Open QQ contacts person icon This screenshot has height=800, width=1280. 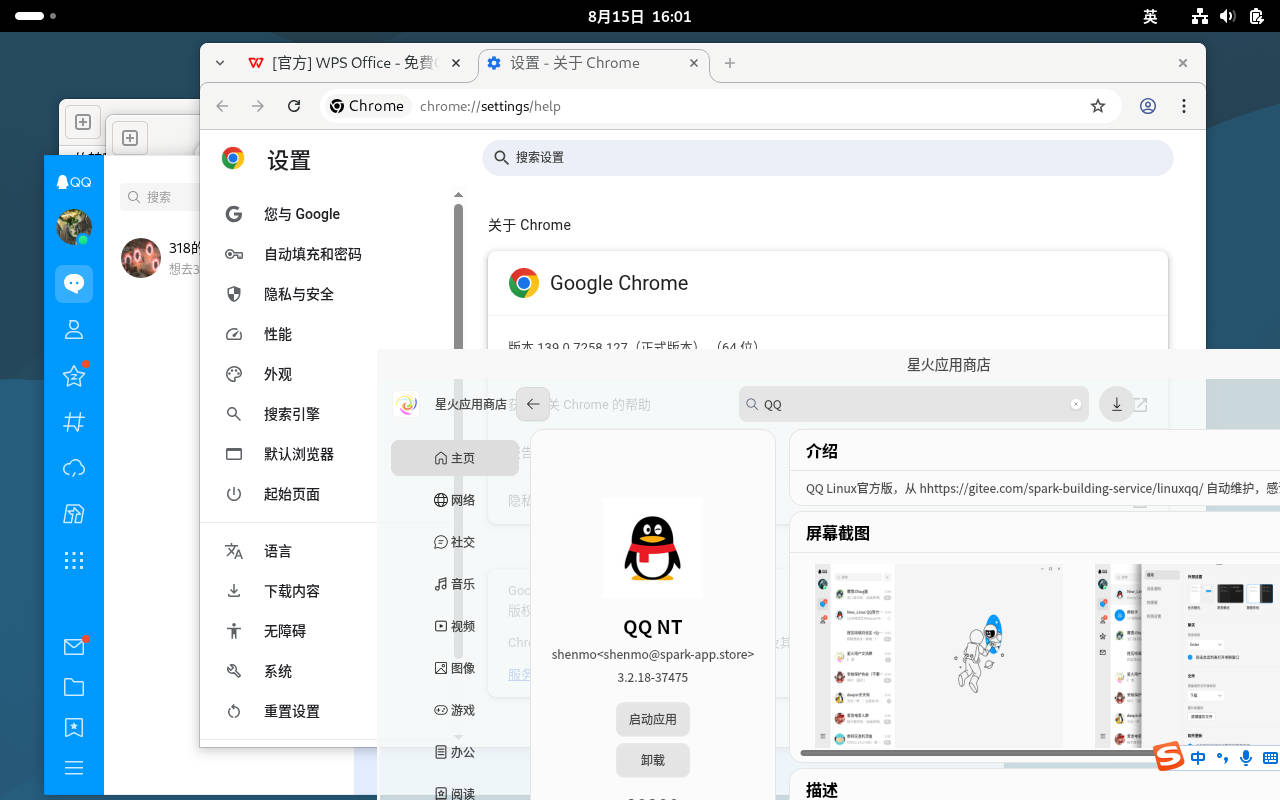(74, 330)
